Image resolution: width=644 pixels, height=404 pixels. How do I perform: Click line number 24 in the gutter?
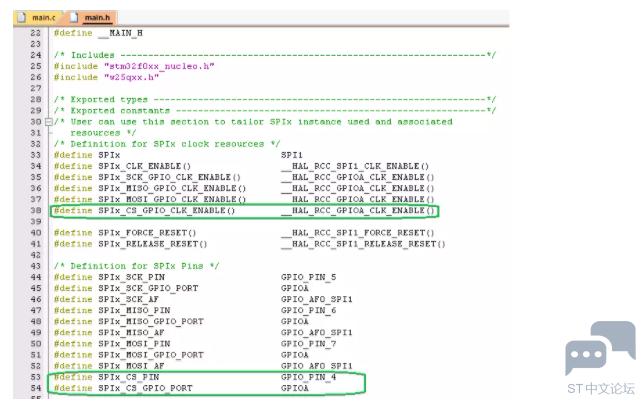[x=36, y=55]
